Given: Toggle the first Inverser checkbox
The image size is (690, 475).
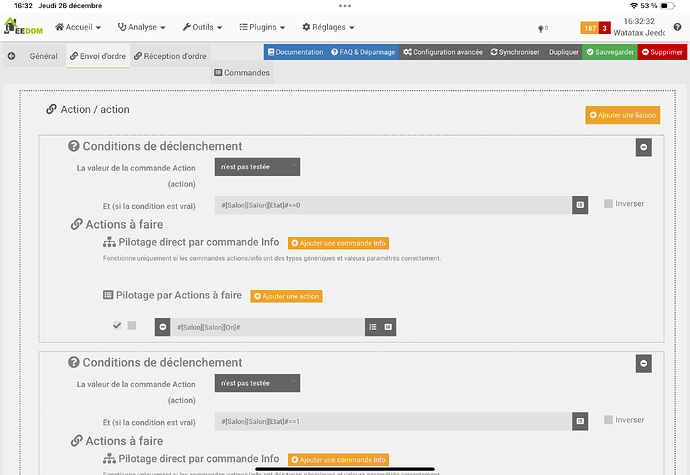Looking at the screenshot, I should coord(608,203).
